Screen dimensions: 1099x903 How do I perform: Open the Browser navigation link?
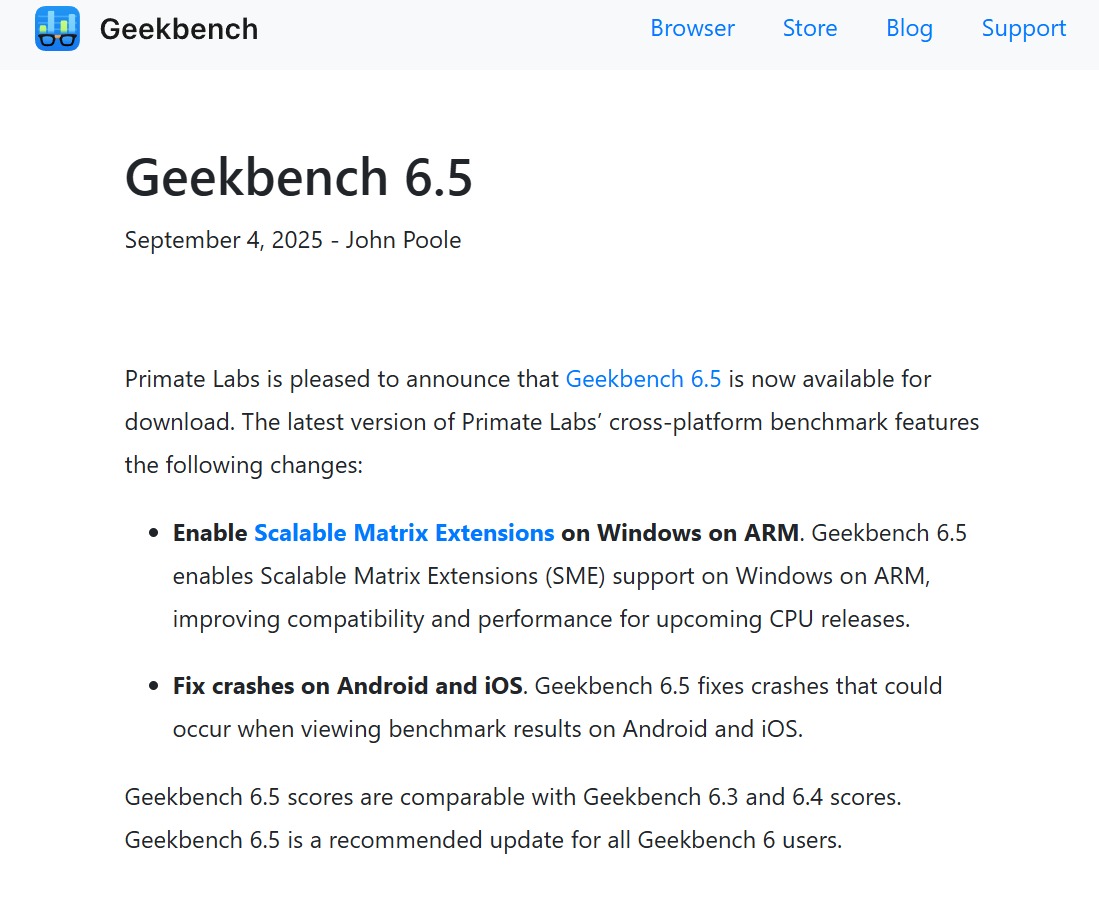click(x=692, y=28)
